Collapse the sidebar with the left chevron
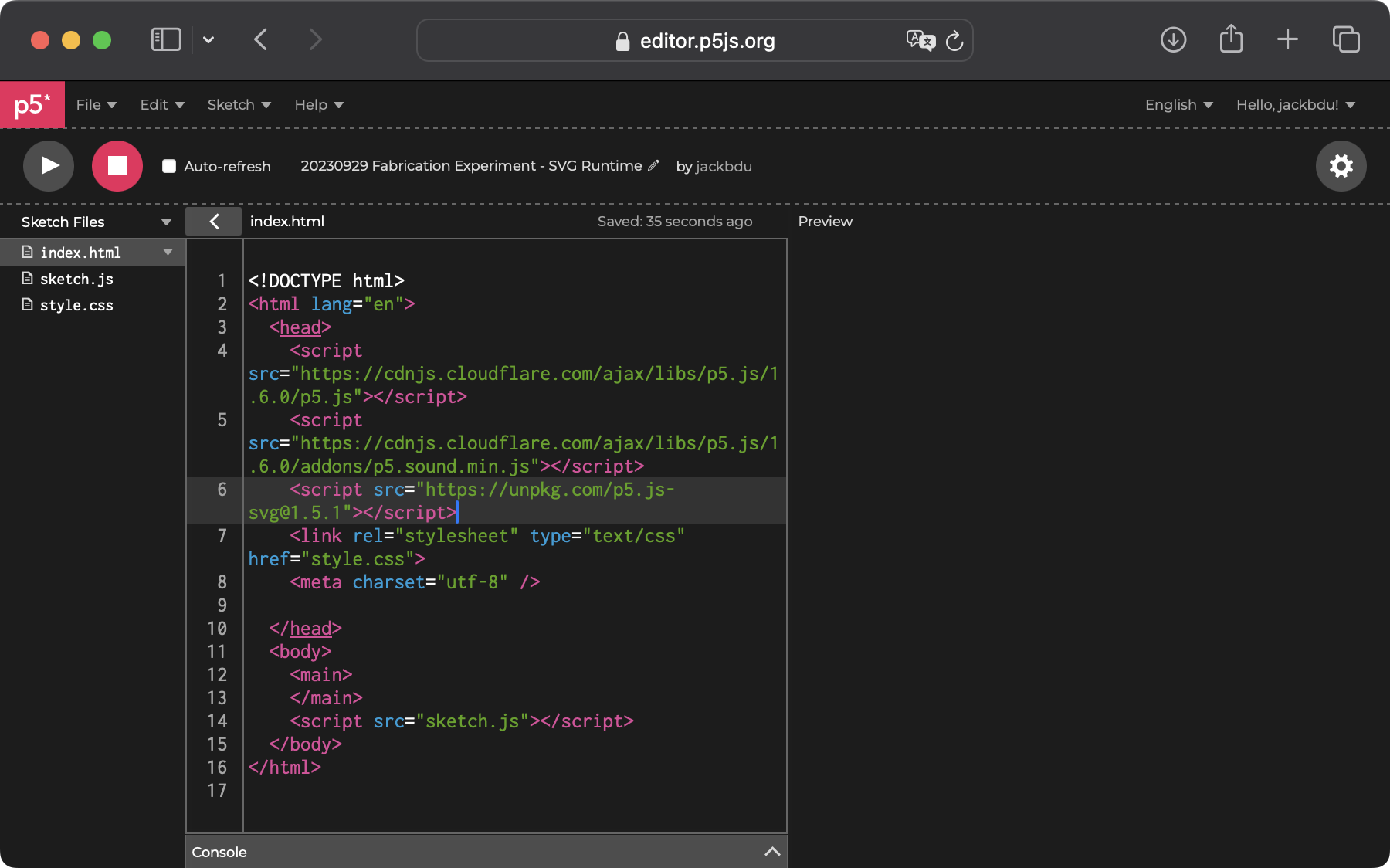Screen dimensions: 1390x868 coord(214,222)
